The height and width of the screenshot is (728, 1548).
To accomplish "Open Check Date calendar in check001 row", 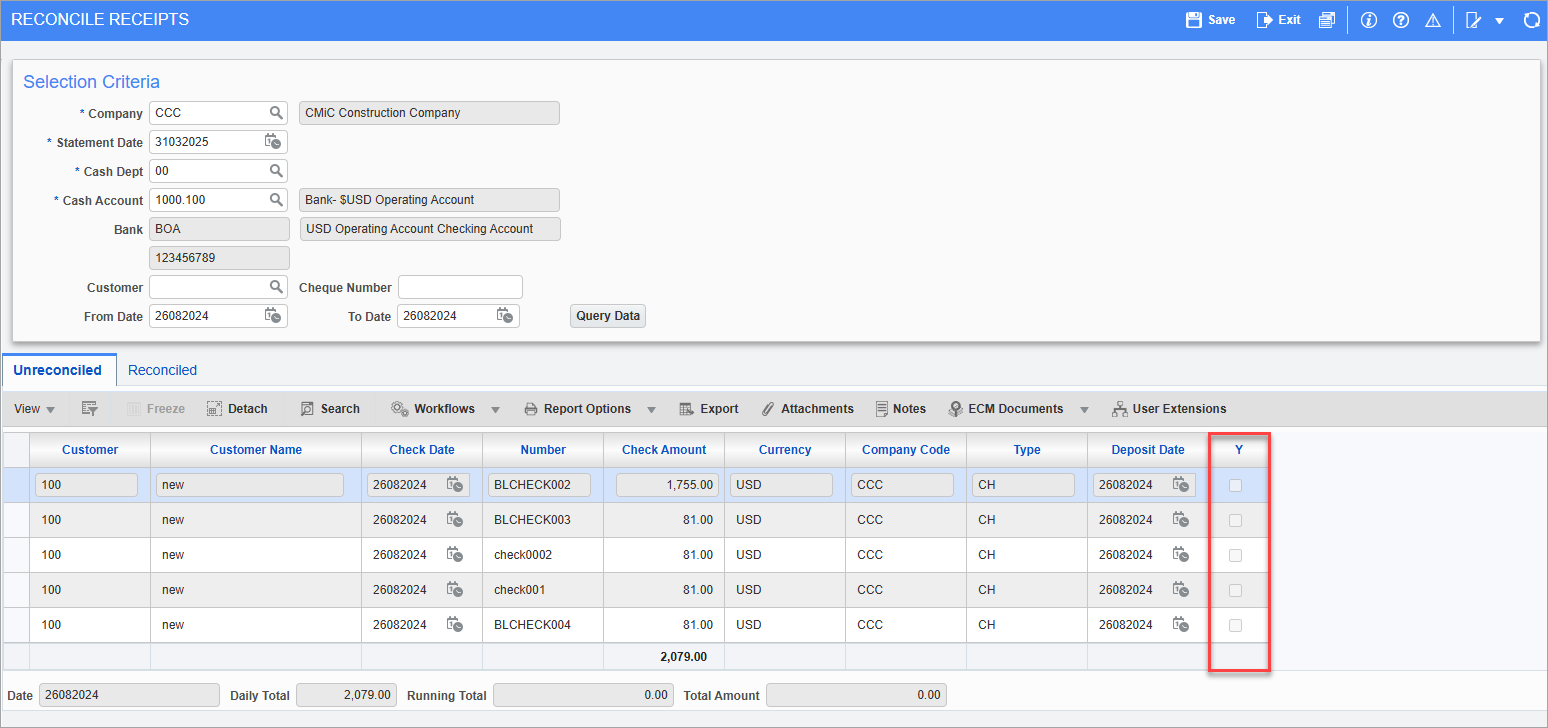I will click(x=455, y=590).
